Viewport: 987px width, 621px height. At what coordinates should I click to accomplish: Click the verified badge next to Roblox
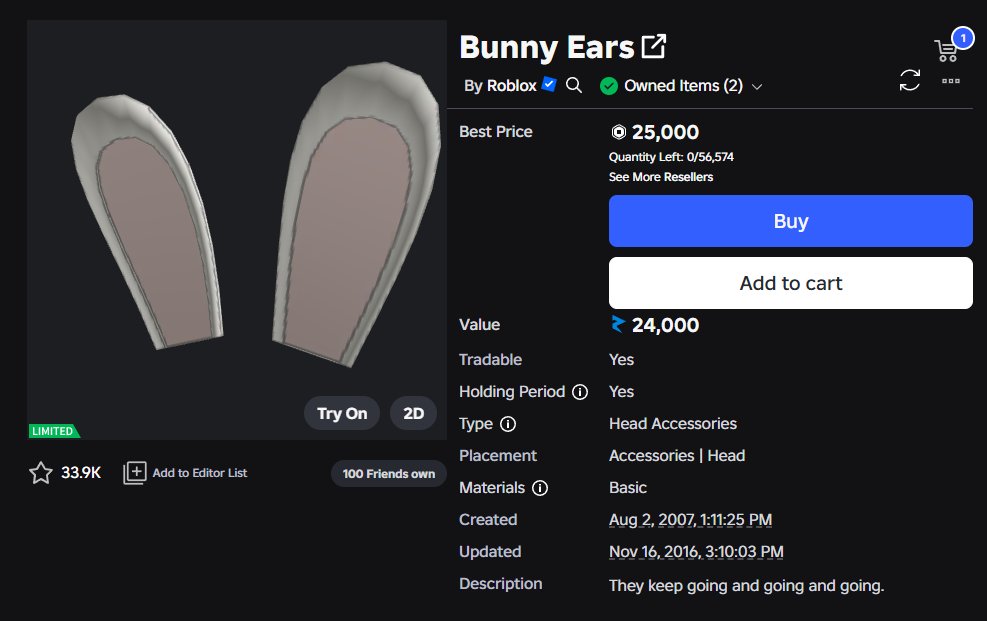click(x=549, y=84)
